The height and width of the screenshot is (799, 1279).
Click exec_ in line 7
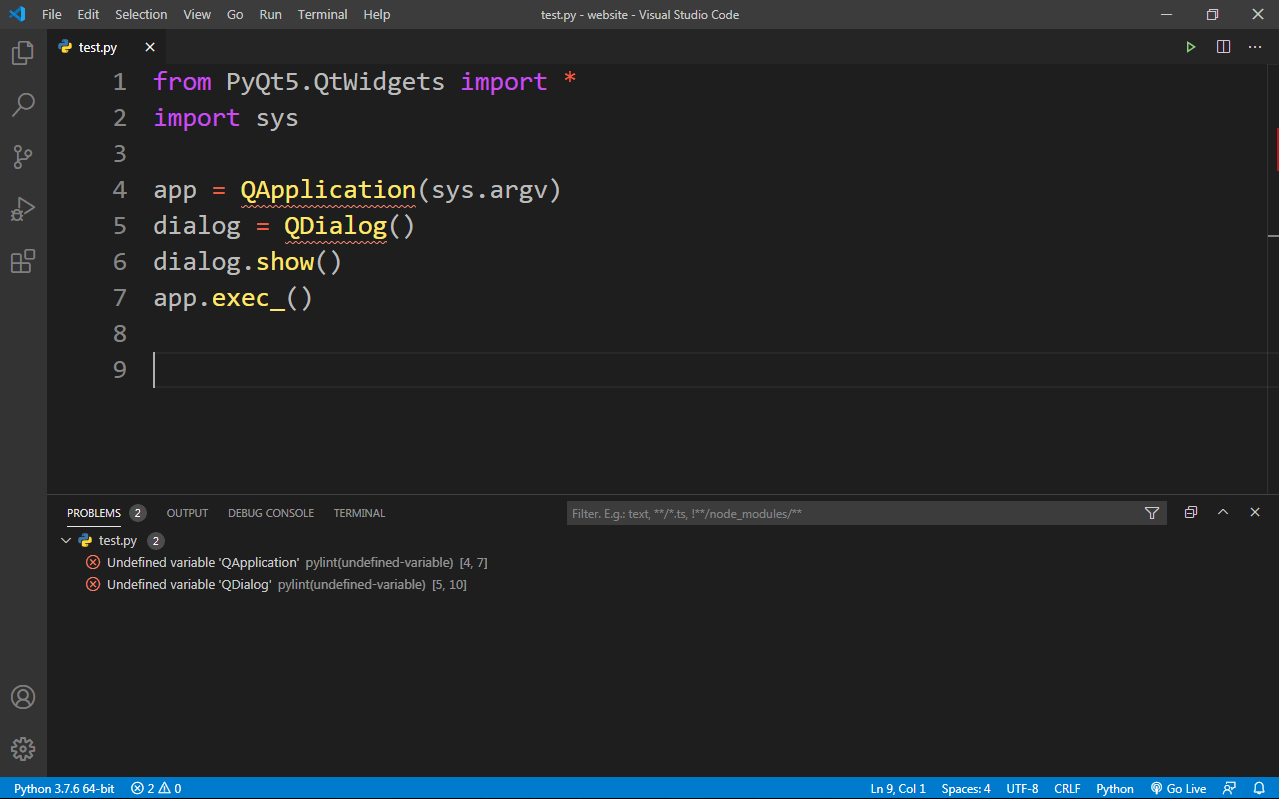(248, 298)
